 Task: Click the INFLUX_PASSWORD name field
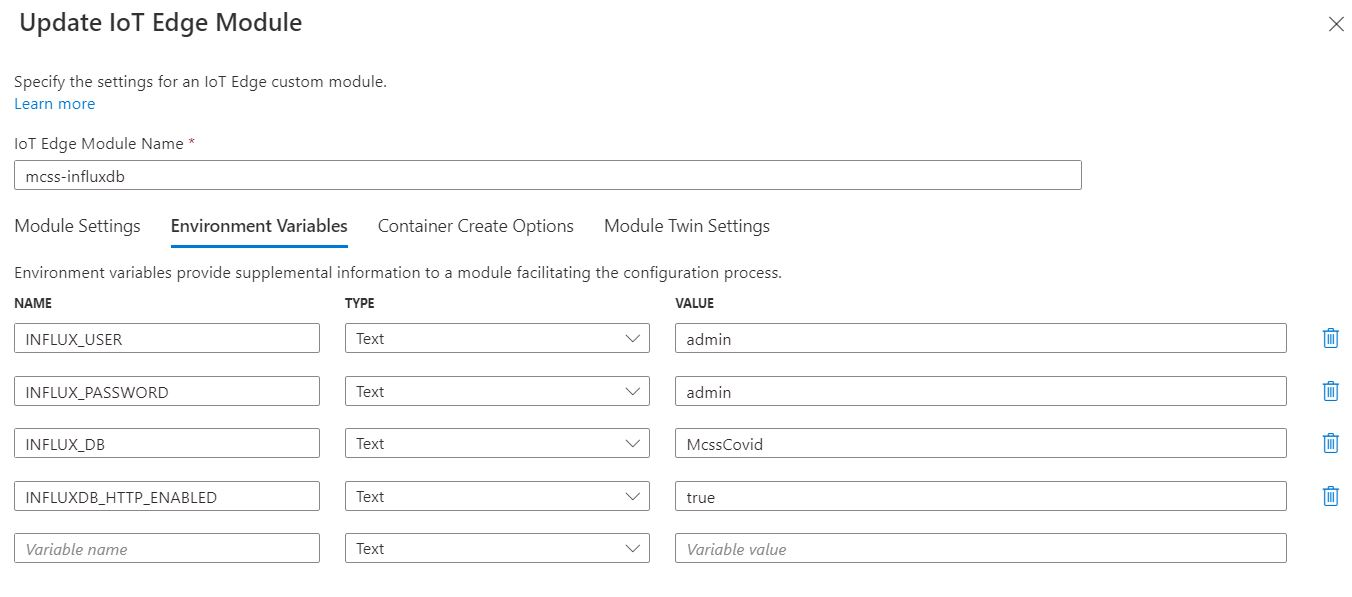tap(167, 391)
